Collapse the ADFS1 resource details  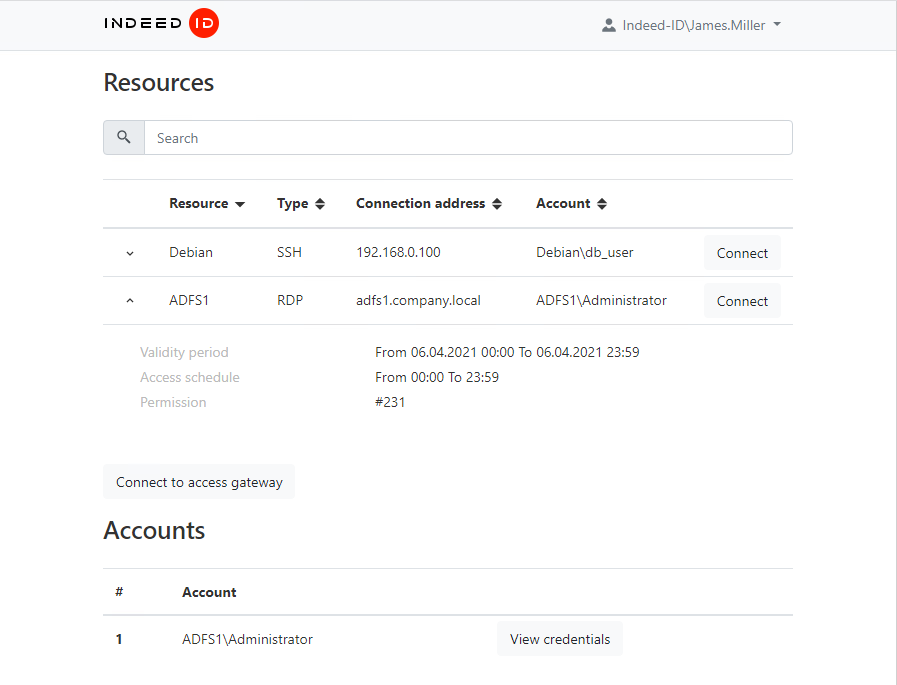[130, 301]
